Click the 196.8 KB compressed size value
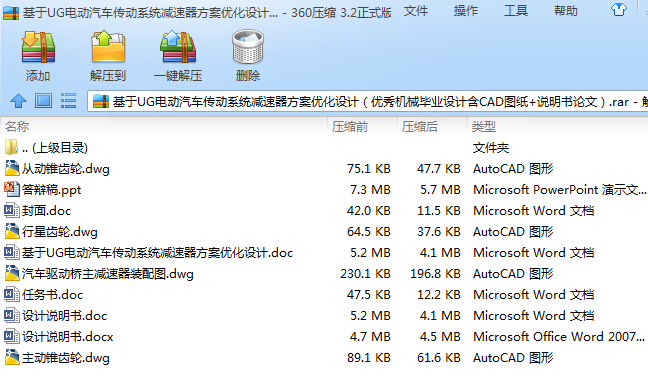 click(435, 274)
